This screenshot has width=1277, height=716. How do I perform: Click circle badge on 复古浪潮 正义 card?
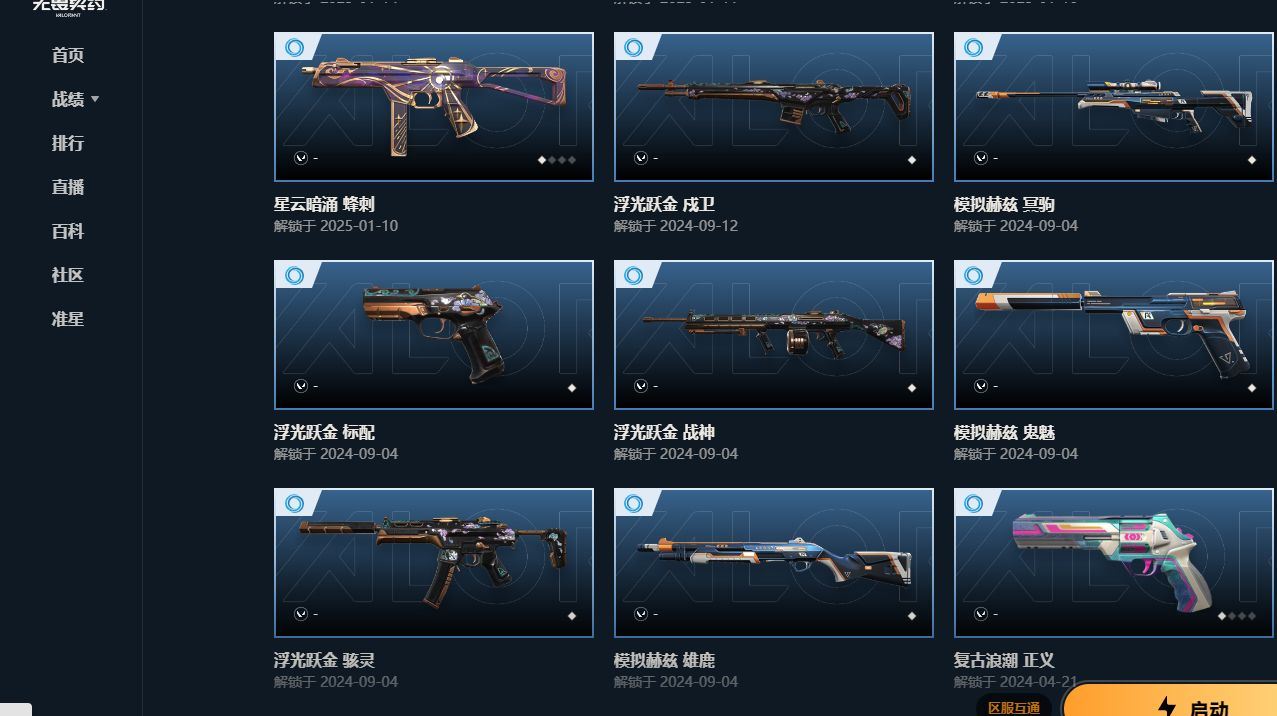974,503
